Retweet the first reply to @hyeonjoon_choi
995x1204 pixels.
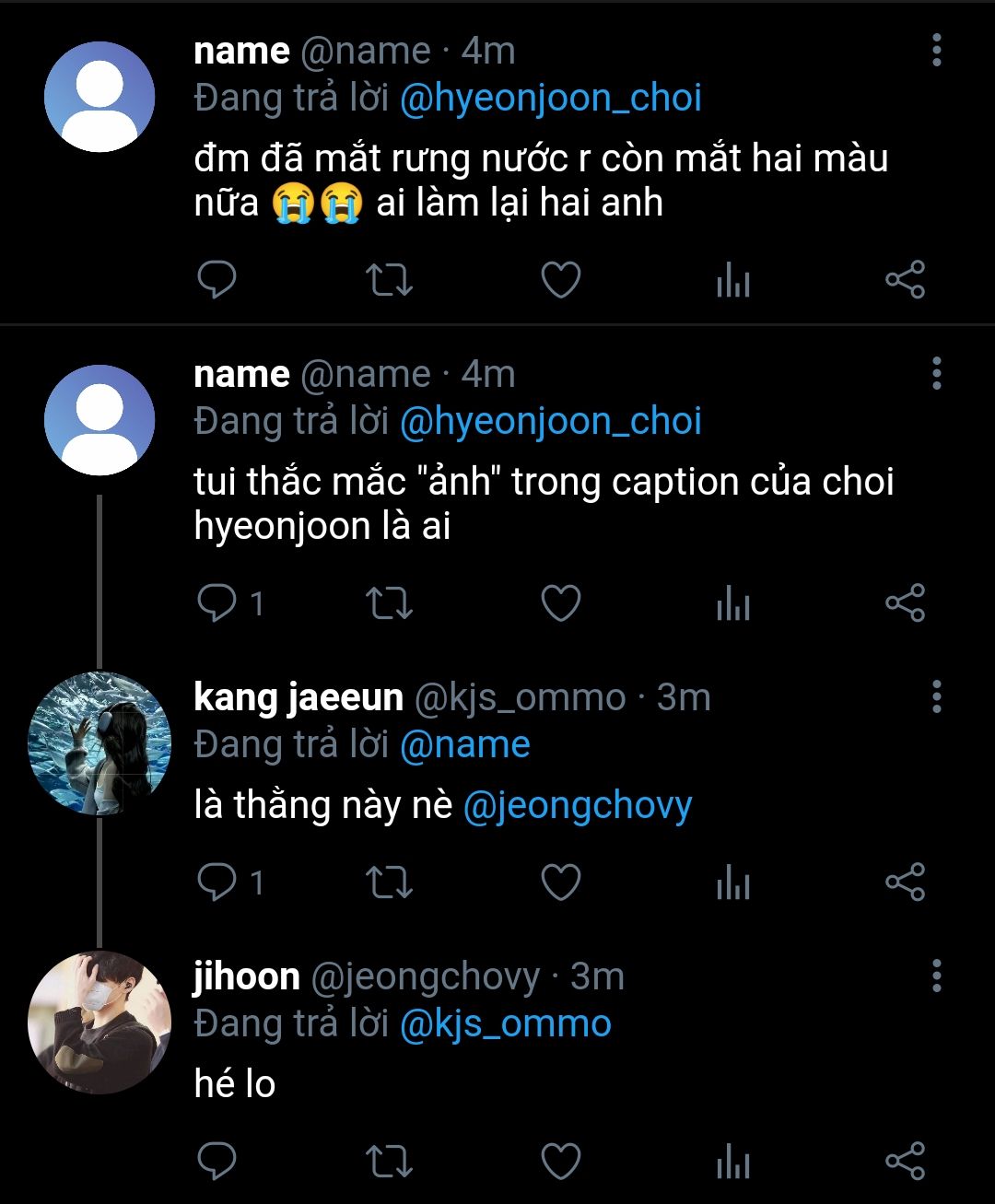389,280
